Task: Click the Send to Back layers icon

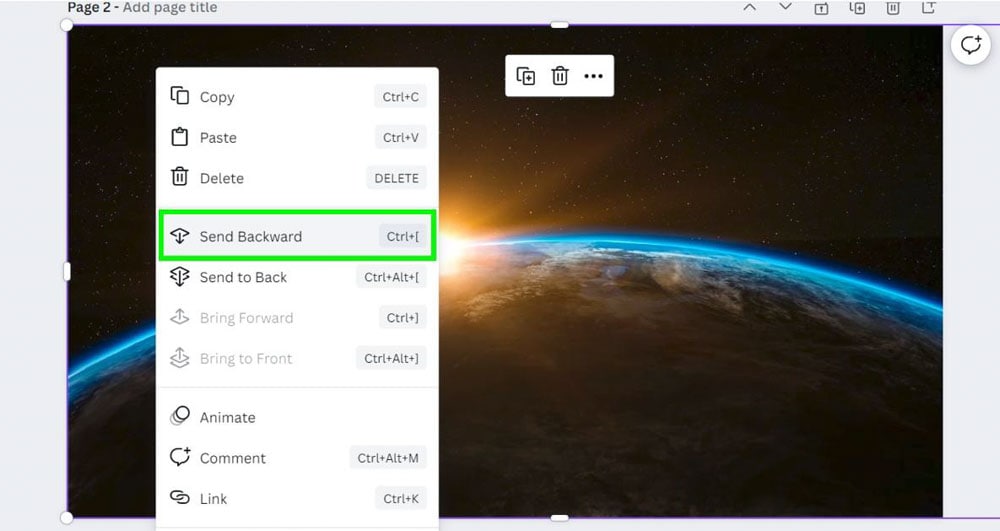Action: pyautogui.click(x=180, y=277)
